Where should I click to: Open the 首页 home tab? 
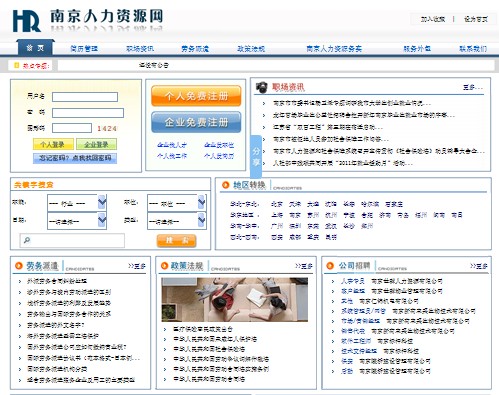coord(36,48)
